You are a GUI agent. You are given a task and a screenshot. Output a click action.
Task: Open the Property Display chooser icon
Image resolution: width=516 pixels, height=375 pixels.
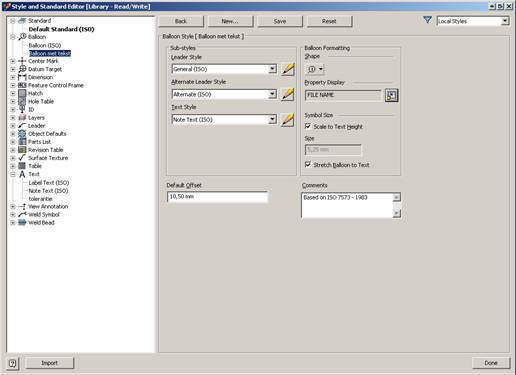(391, 95)
